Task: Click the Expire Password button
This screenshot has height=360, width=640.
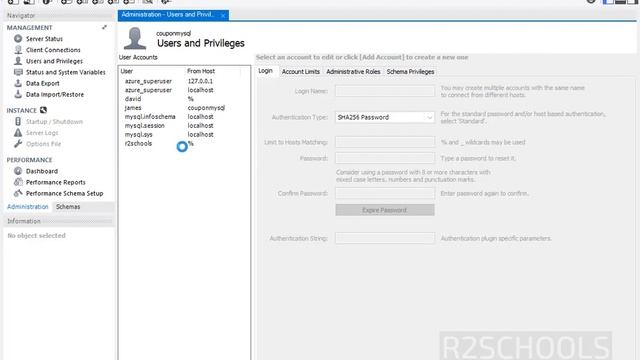Action: pyautogui.click(x=384, y=210)
